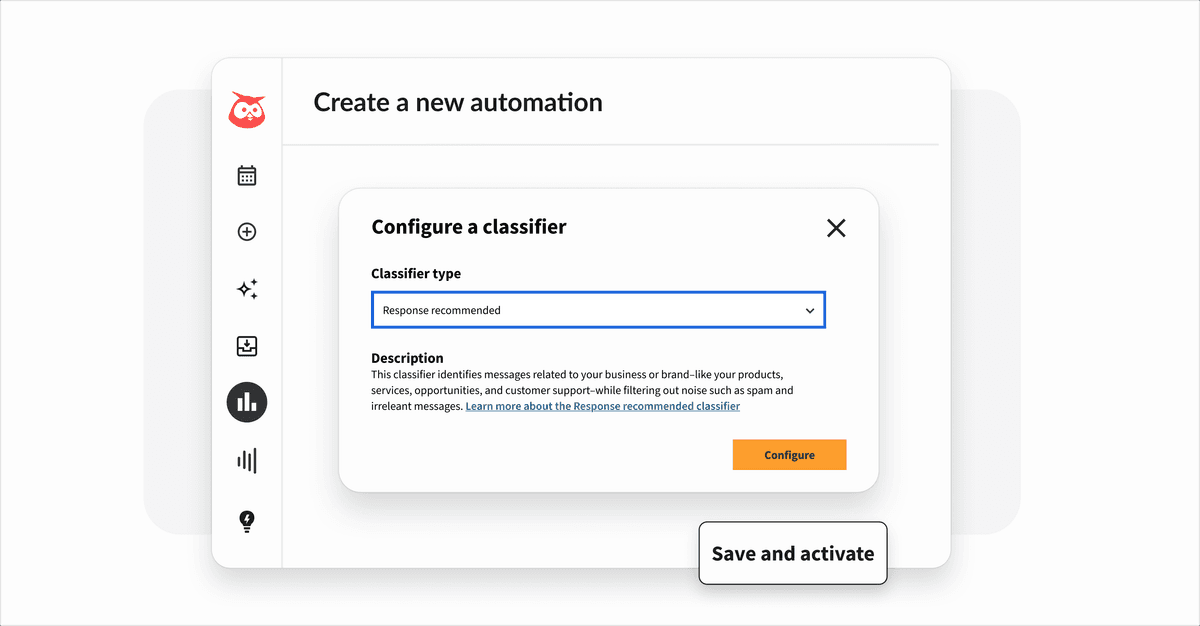Follow the Response recommended classifier link

(602, 406)
